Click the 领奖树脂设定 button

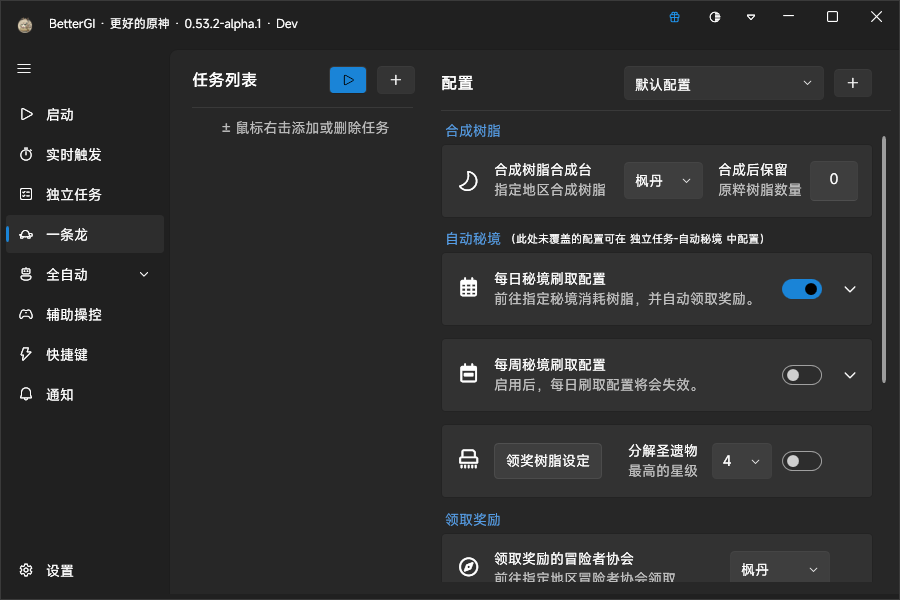(547, 461)
